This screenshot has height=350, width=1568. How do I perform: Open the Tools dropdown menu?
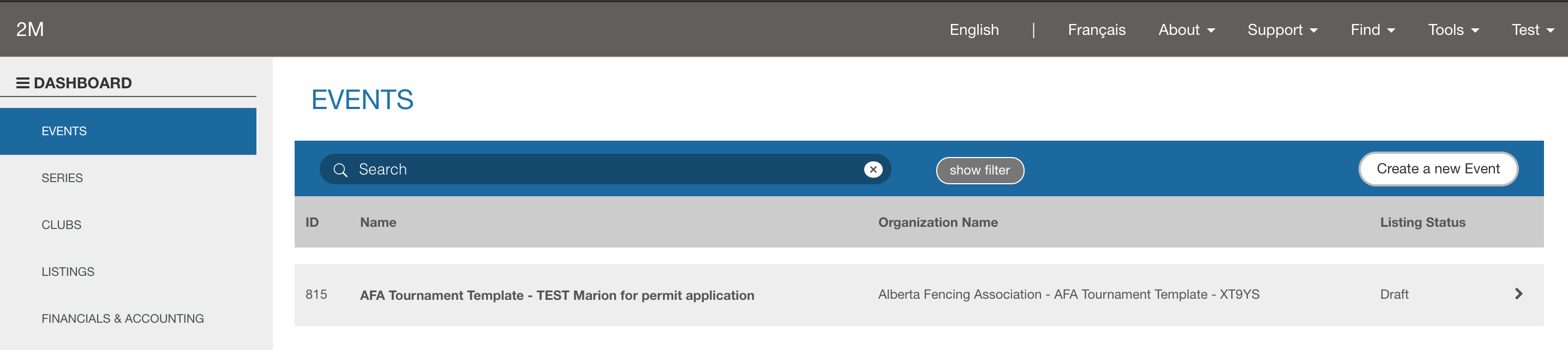(1452, 30)
